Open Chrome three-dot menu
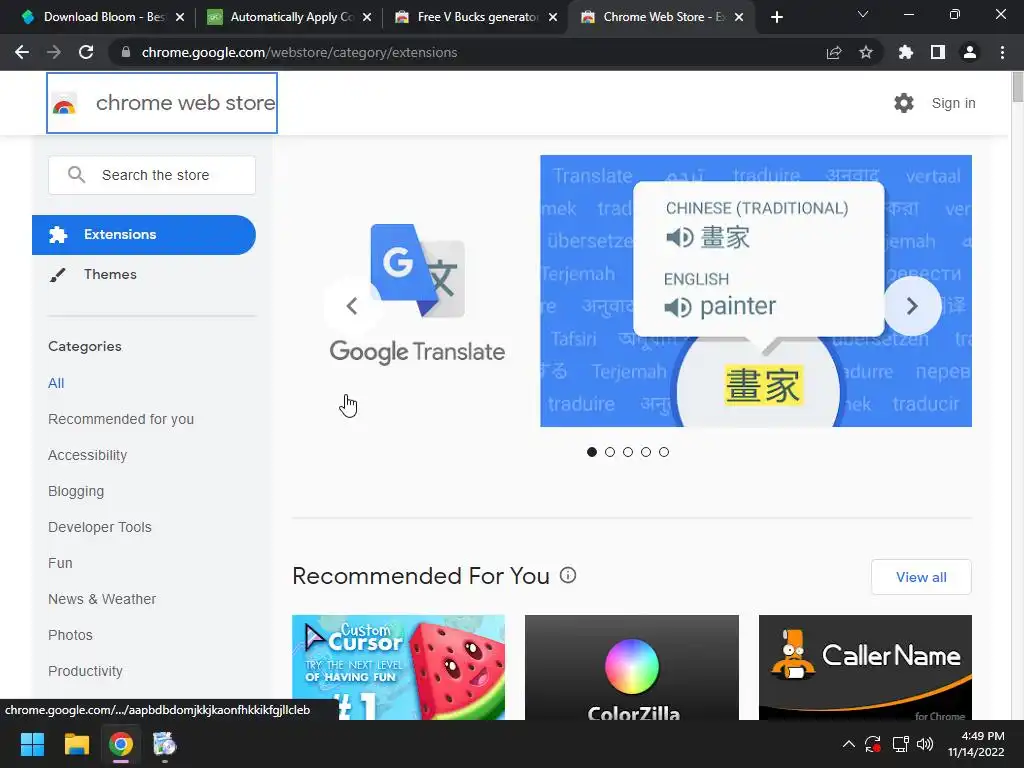1024x768 pixels. [x=1002, y=52]
